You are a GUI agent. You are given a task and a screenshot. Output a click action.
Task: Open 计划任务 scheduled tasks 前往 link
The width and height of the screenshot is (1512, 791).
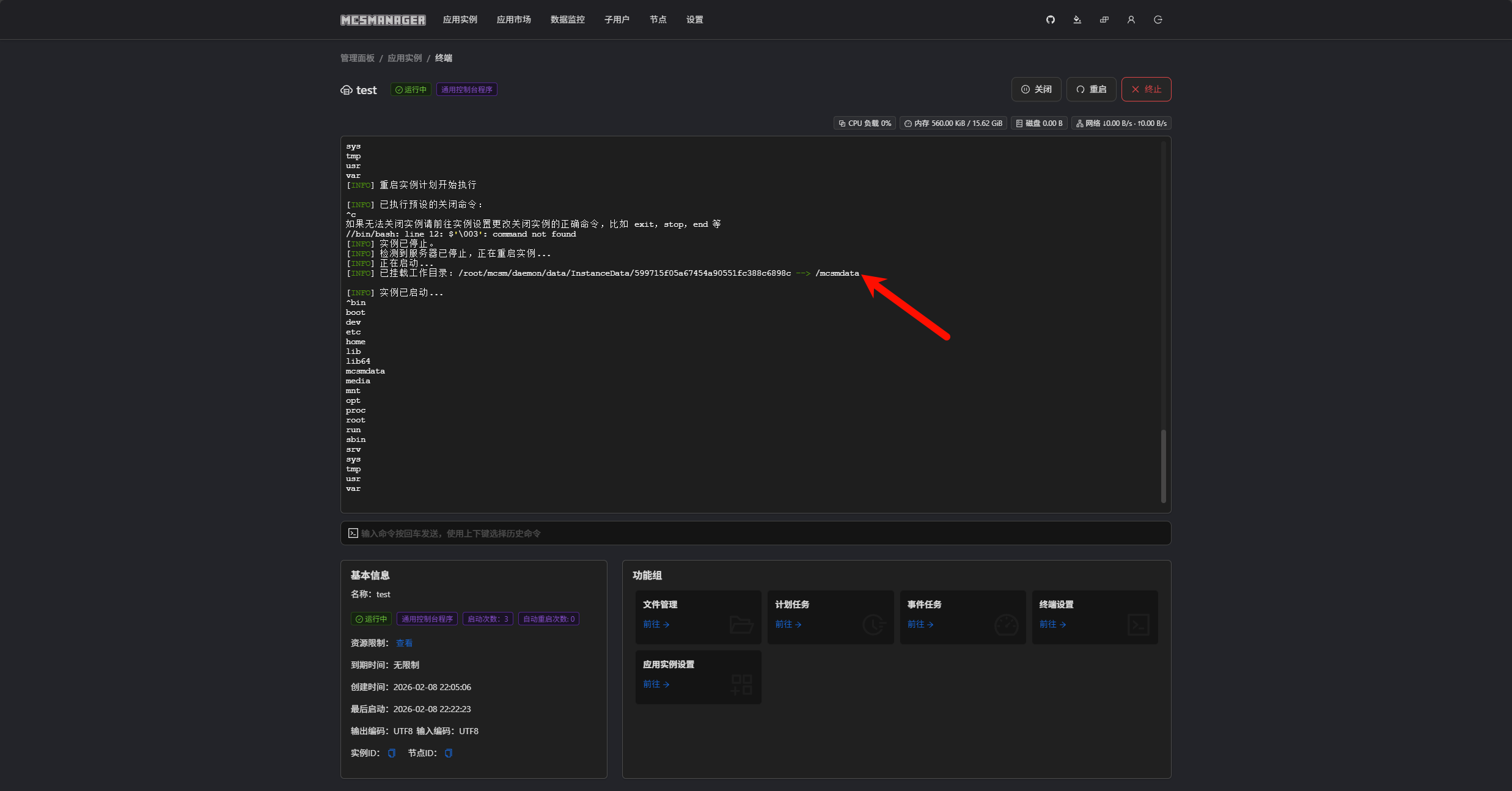tap(788, 624)
